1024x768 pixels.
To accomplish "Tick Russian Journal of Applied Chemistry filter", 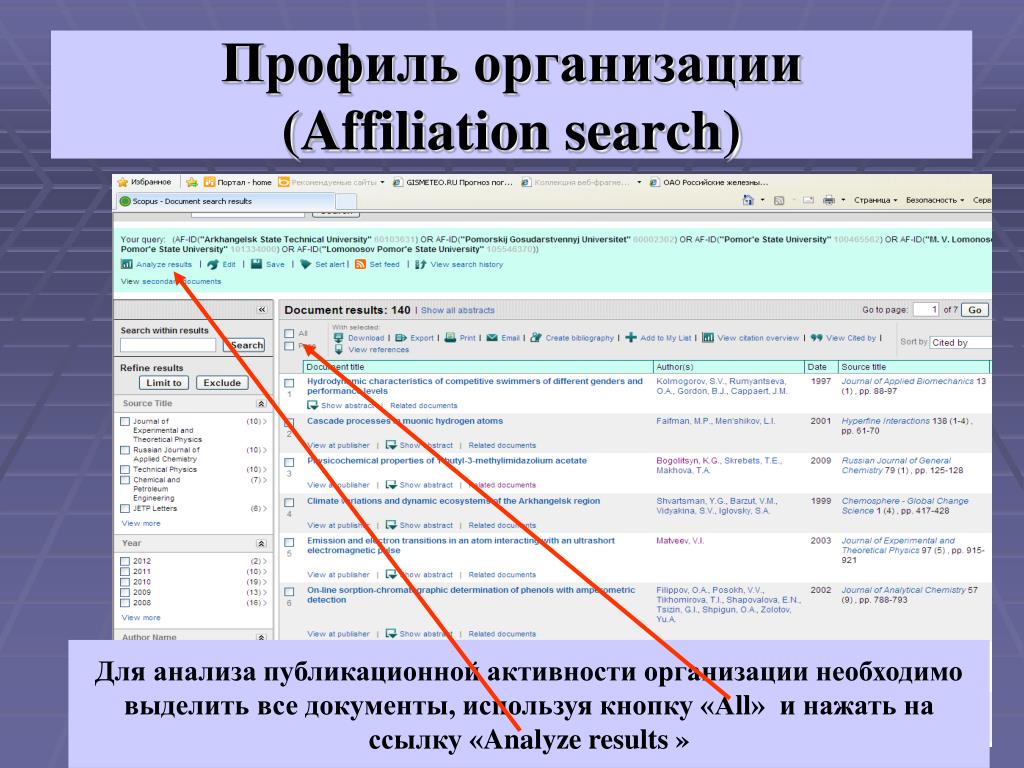I will tap(125, 450).
